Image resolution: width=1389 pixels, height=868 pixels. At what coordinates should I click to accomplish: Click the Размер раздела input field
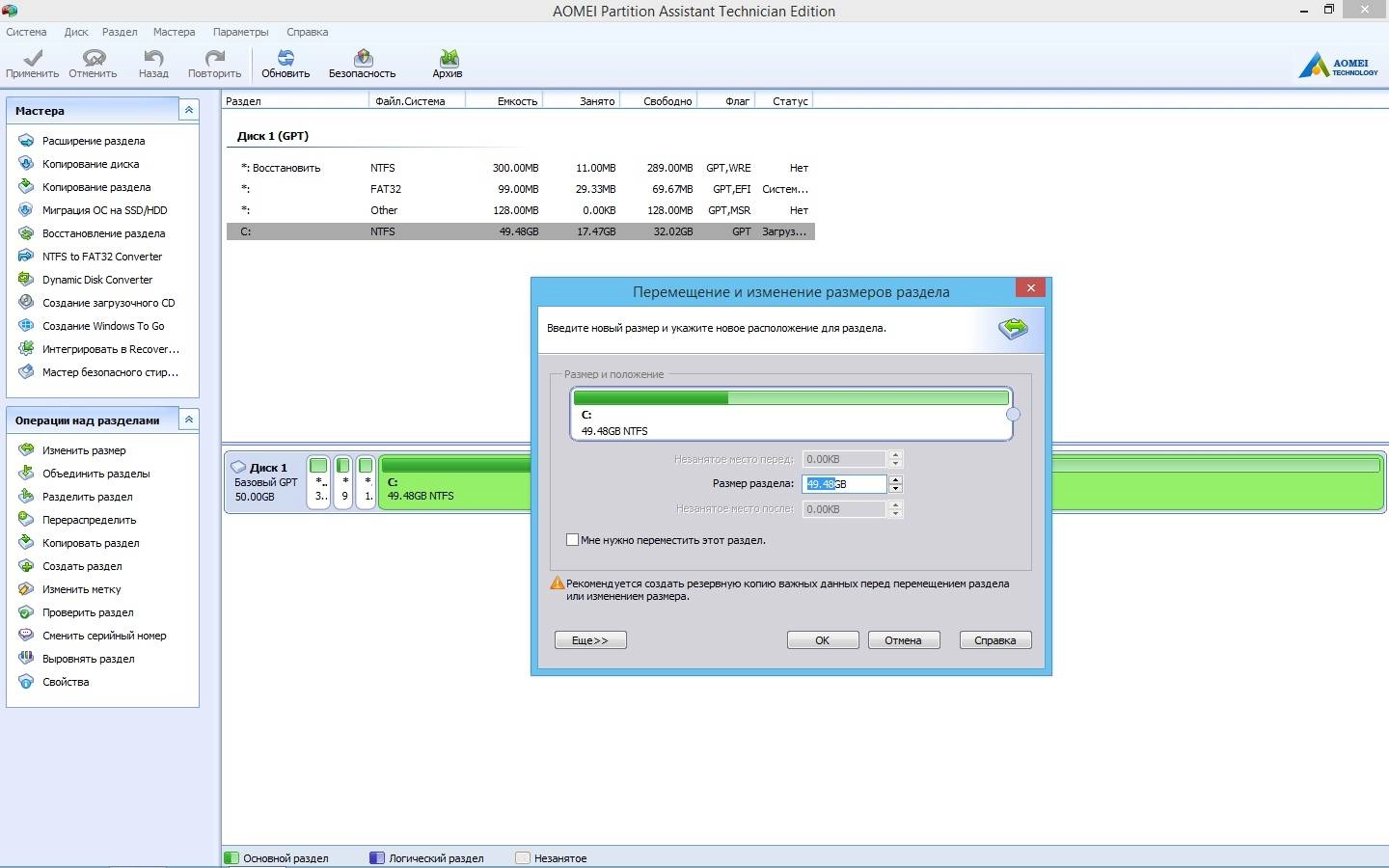[x=844, y=484]
